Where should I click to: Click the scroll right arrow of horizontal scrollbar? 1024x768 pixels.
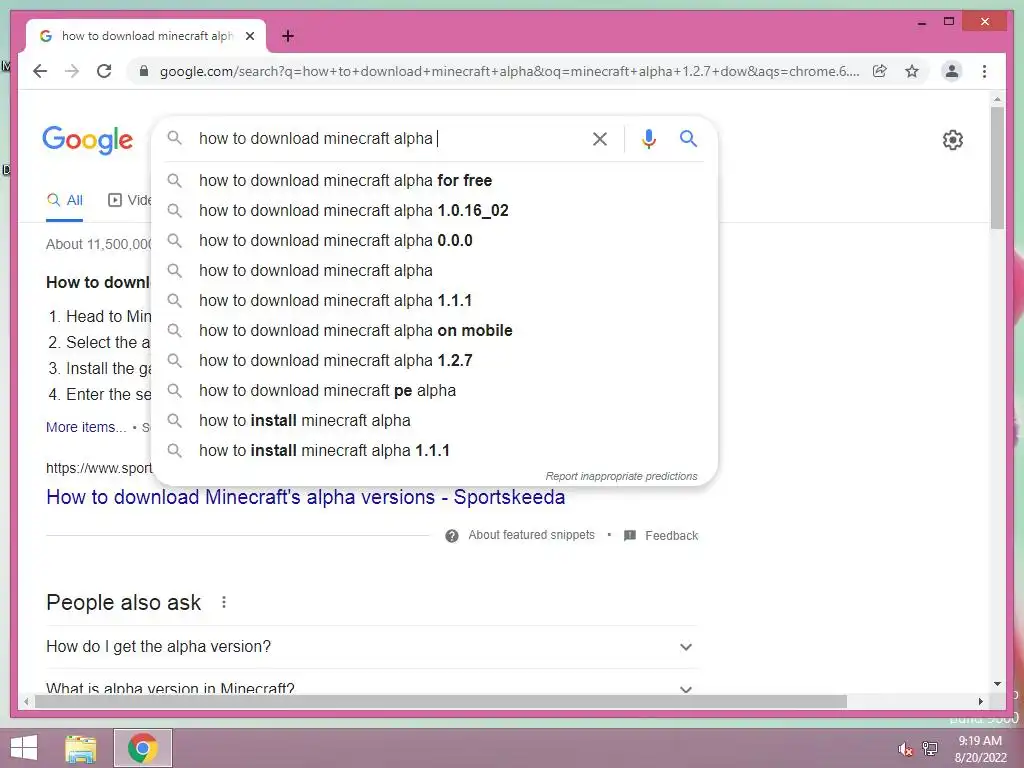[x=980, y=701]
